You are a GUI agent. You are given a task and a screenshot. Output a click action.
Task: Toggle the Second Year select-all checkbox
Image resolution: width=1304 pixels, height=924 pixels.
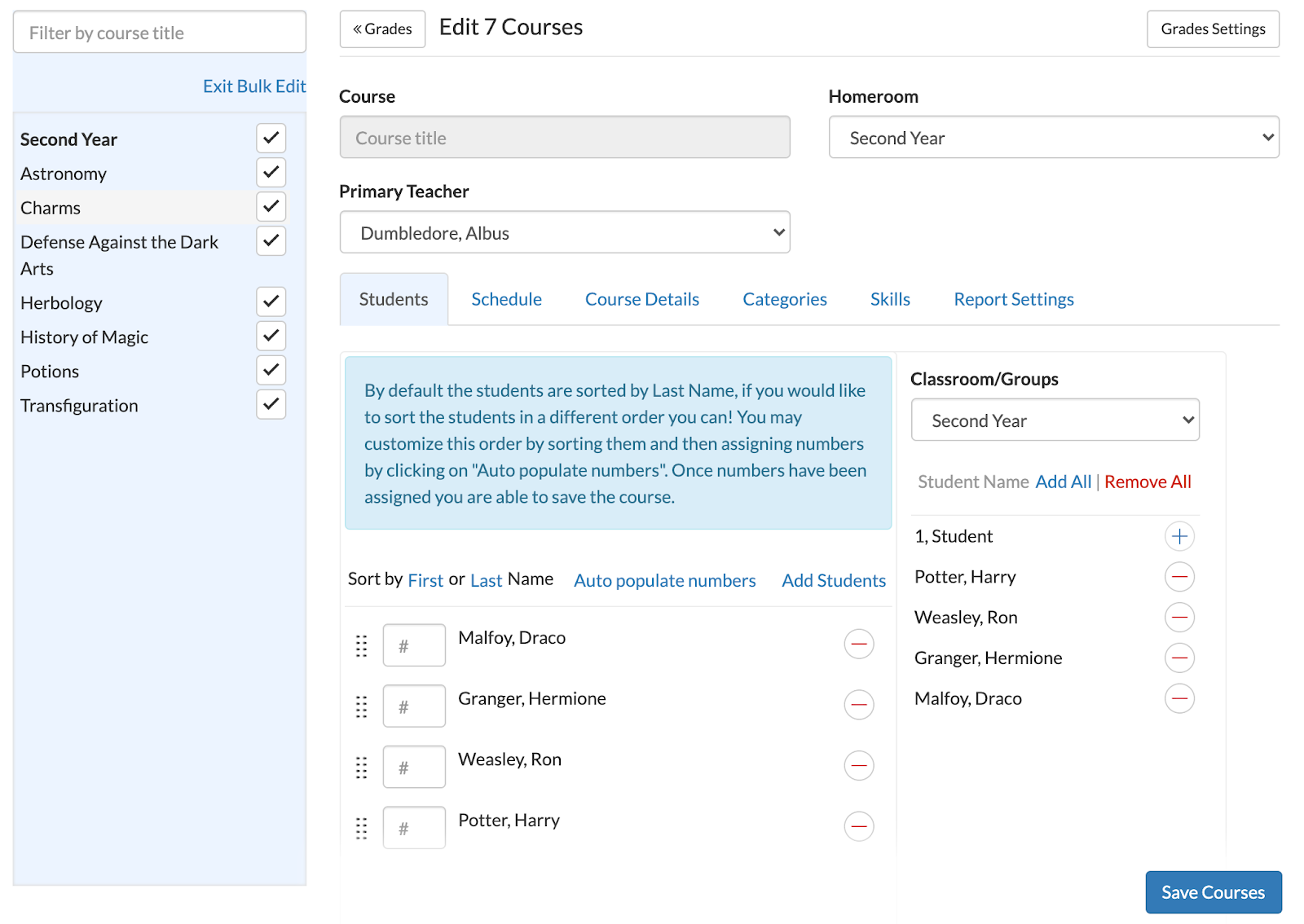click(271, 139)
